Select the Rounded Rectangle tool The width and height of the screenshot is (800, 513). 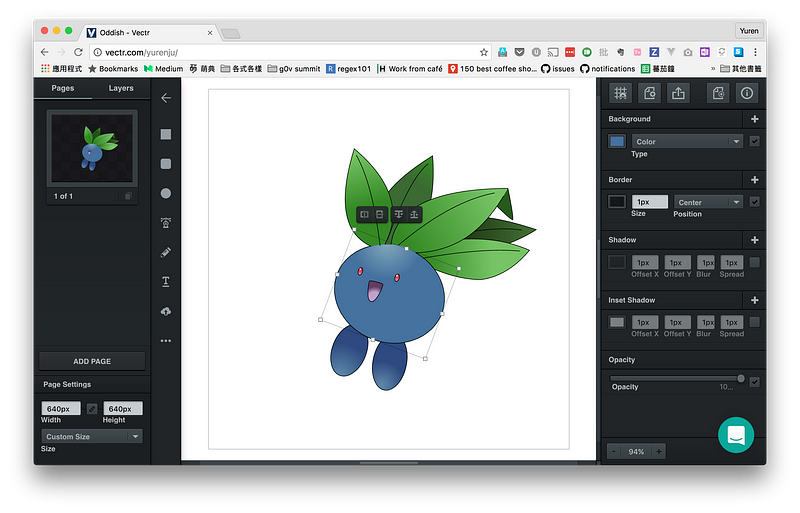click(x=166, y=163)
